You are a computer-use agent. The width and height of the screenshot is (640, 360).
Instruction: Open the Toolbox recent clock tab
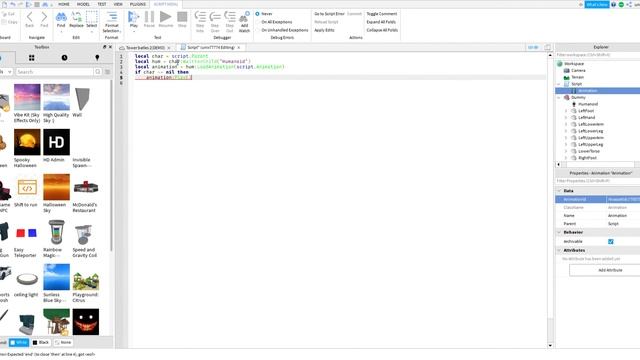pyautogui.click(x=64, y=58)
